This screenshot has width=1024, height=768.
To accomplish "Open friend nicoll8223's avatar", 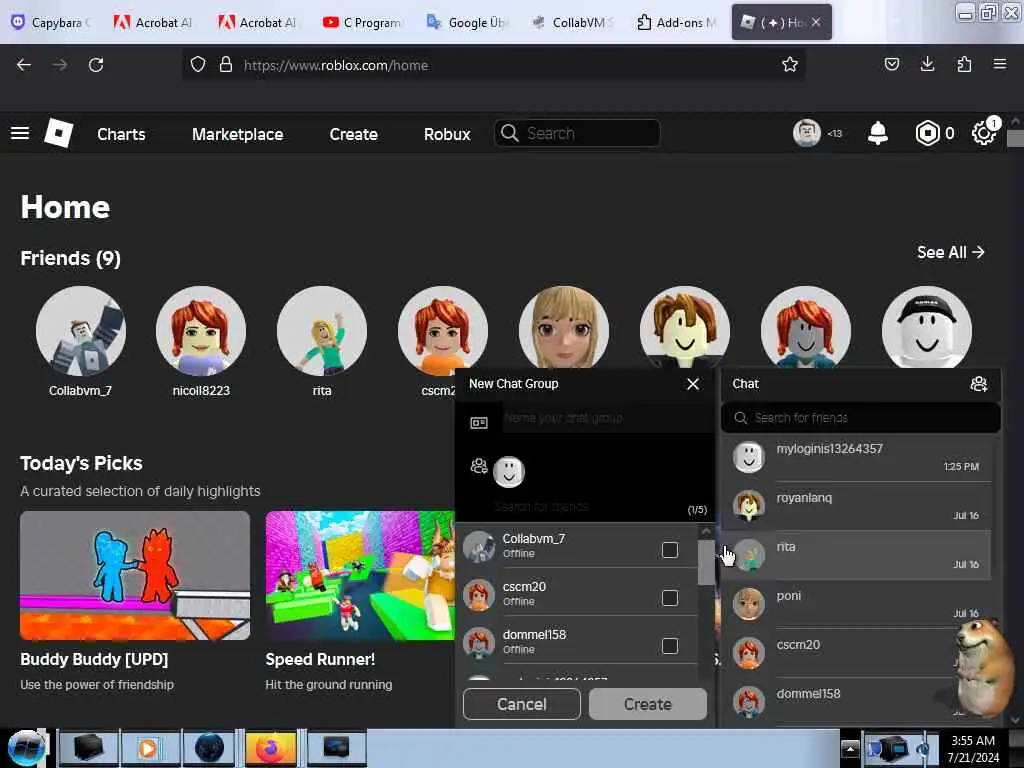I will 201,330.
